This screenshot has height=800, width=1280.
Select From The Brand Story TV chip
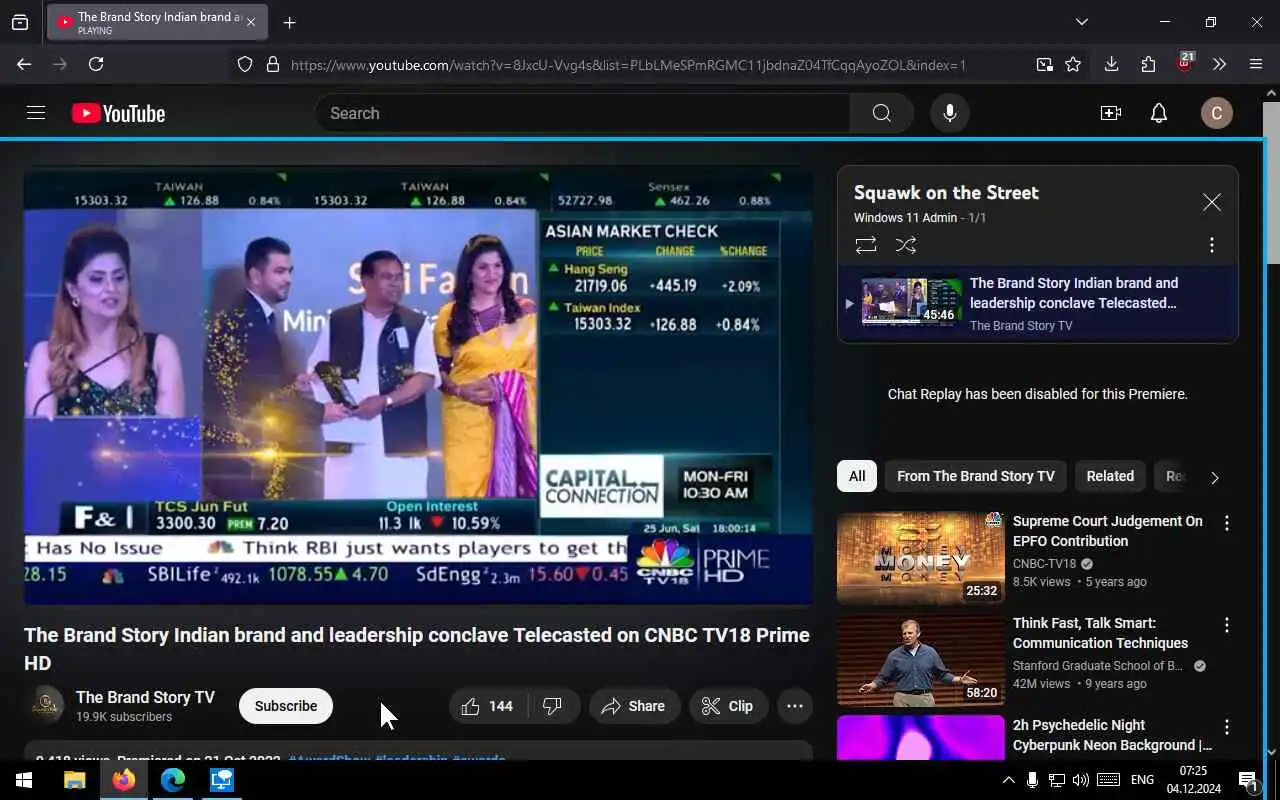[976, 476]
